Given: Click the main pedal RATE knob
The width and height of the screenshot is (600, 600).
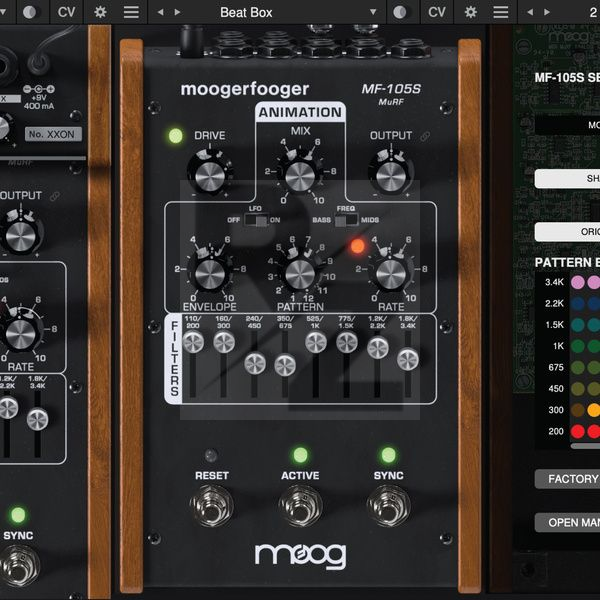Looking at the screenshot, I should click(391, 274).
